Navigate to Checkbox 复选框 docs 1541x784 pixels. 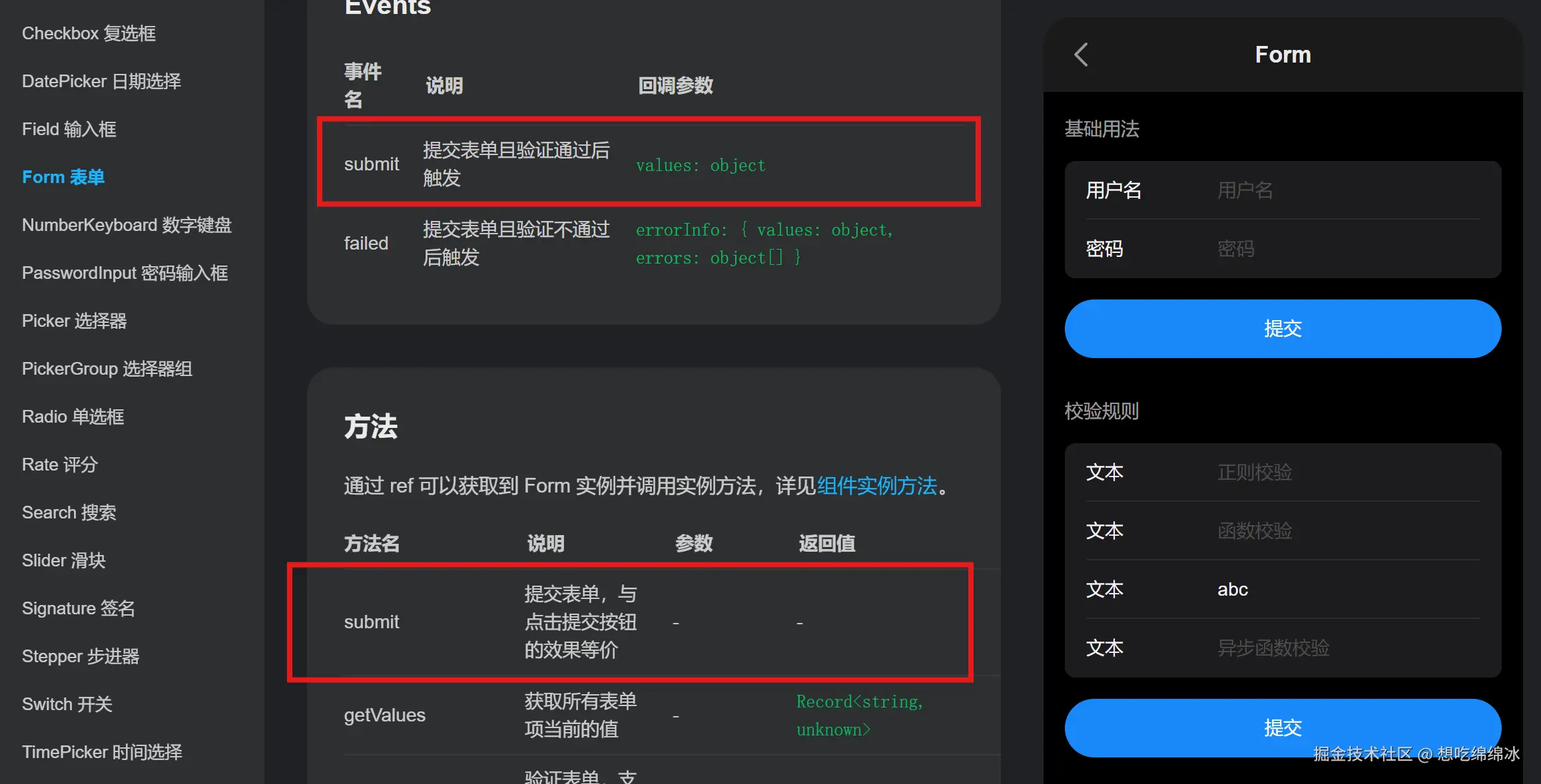(89, 33)
